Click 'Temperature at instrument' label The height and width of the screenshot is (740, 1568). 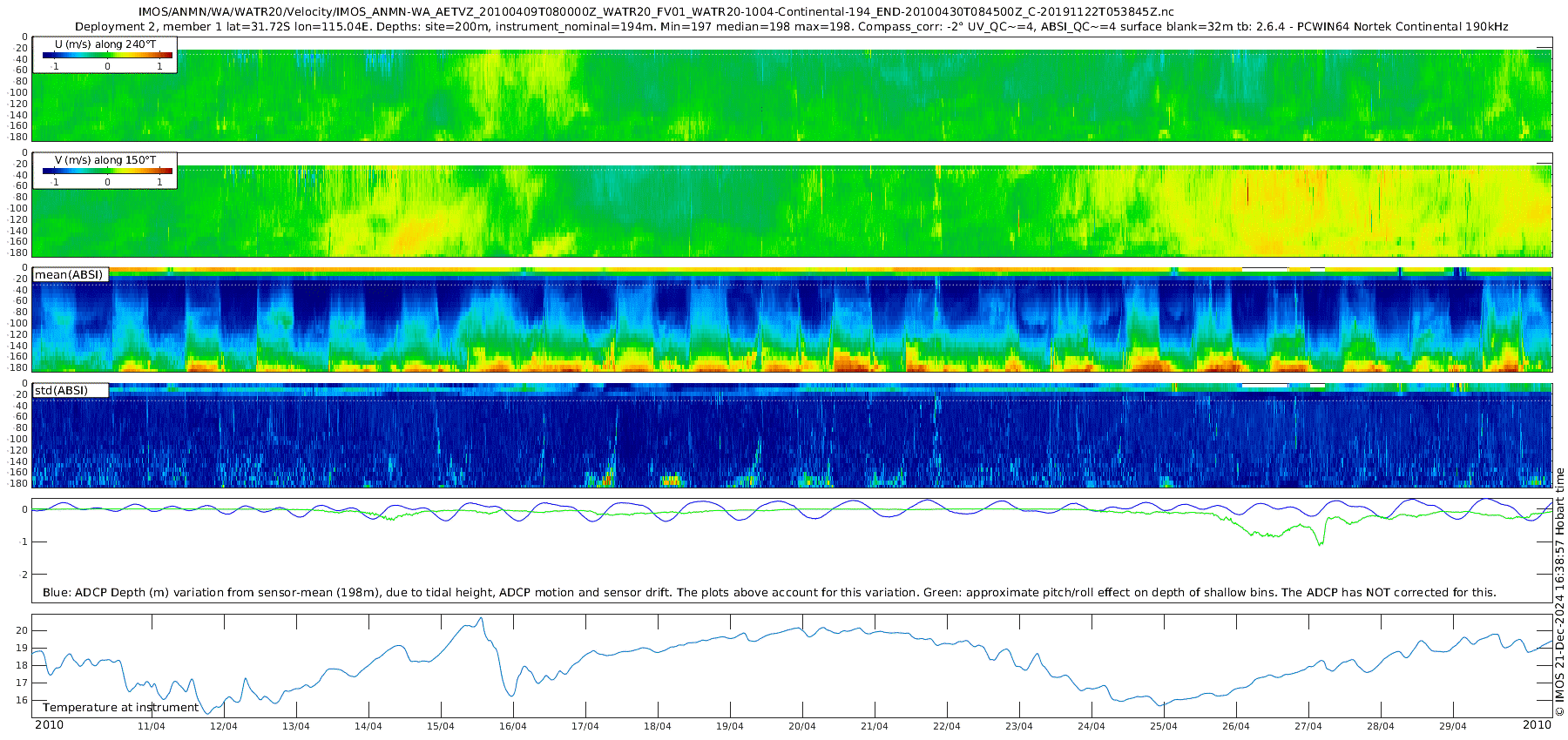point(121,708)
